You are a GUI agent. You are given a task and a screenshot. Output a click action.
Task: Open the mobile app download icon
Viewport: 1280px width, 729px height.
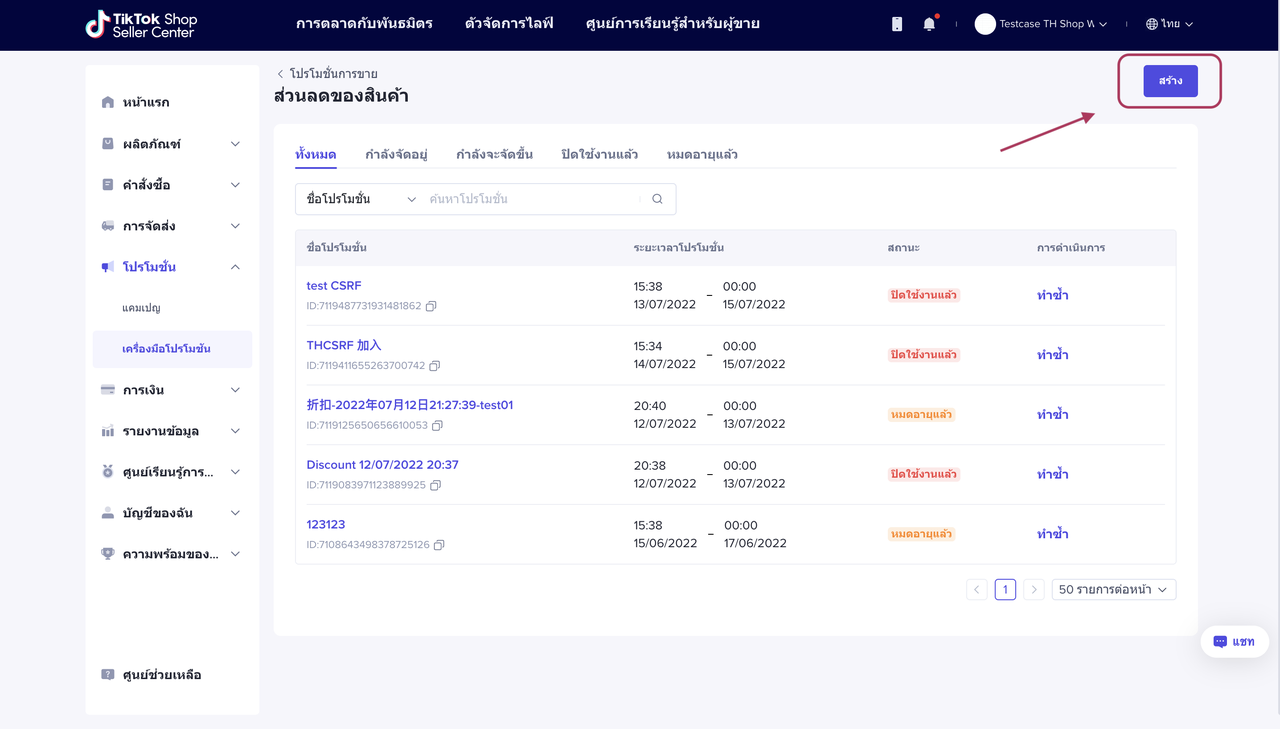897,24
